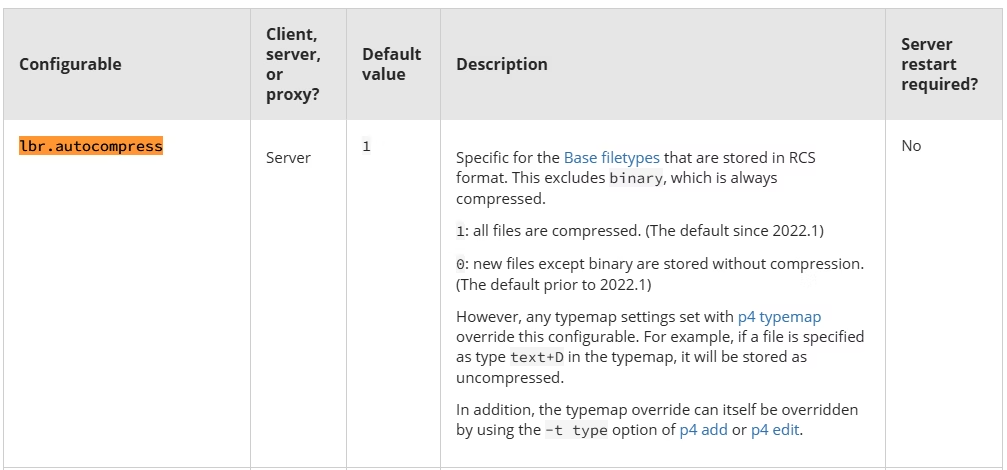Open the p4 add command link
The height and width of the screenshot is (470, 1007).
(703, 430)
